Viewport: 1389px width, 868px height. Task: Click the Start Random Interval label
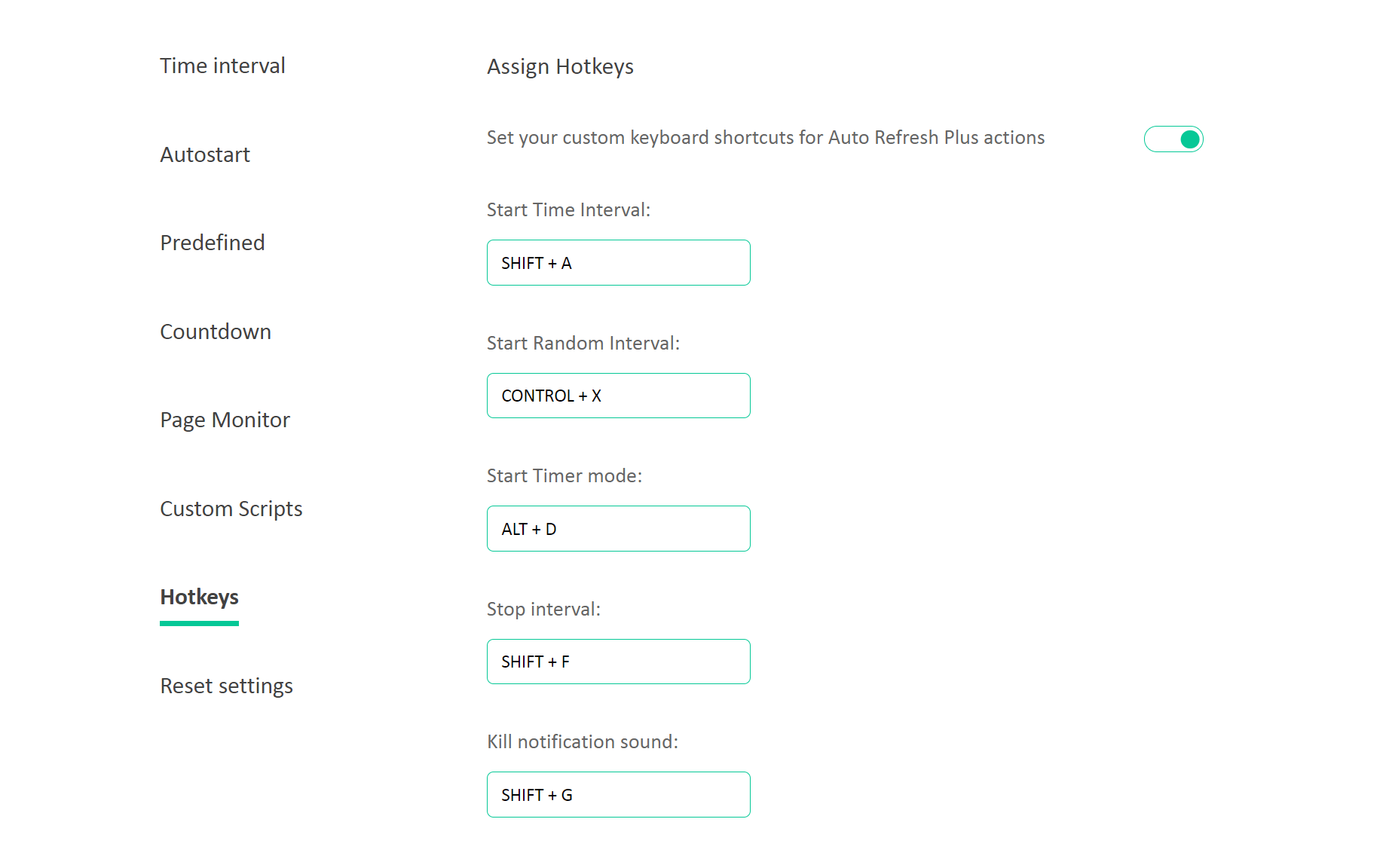pyautogui.click(x=583, y=344)
